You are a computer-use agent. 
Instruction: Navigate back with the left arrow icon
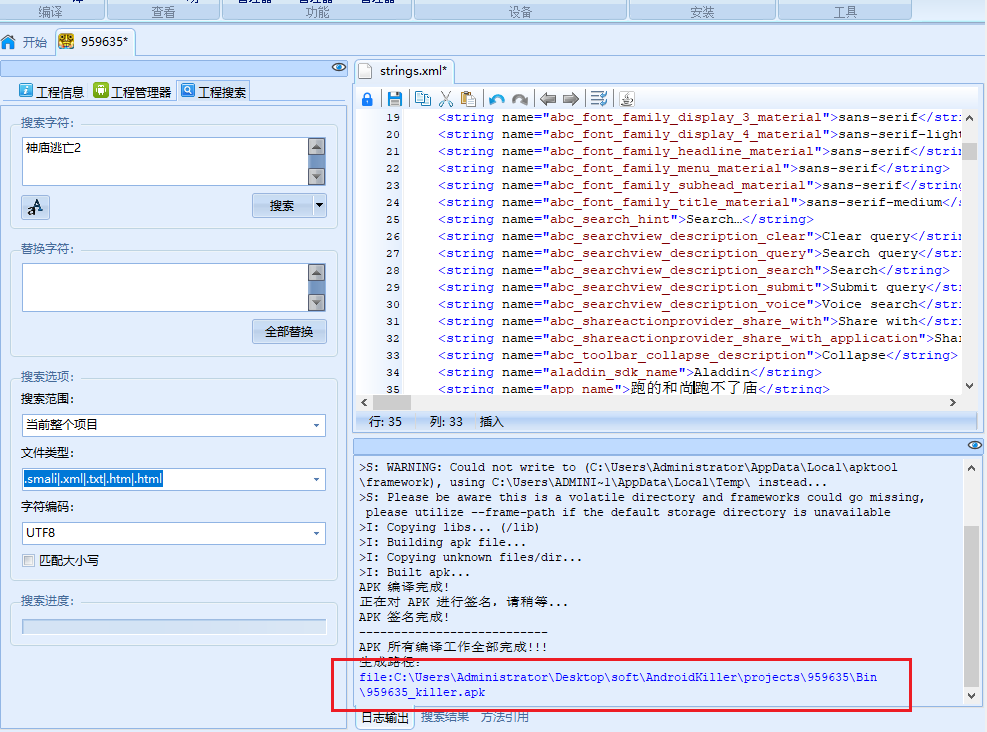point(548,99)
